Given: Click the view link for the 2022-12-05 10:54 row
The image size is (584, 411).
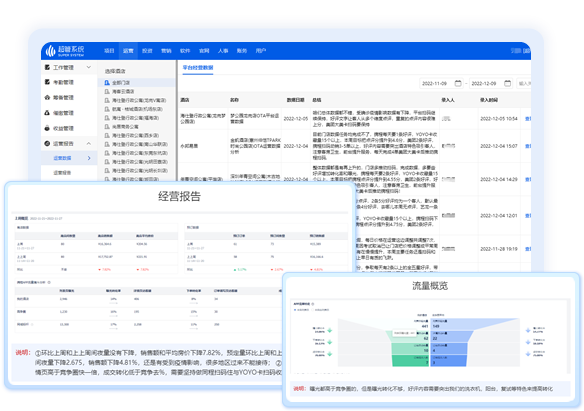Looking at the screenshot, I should point(528,119).
